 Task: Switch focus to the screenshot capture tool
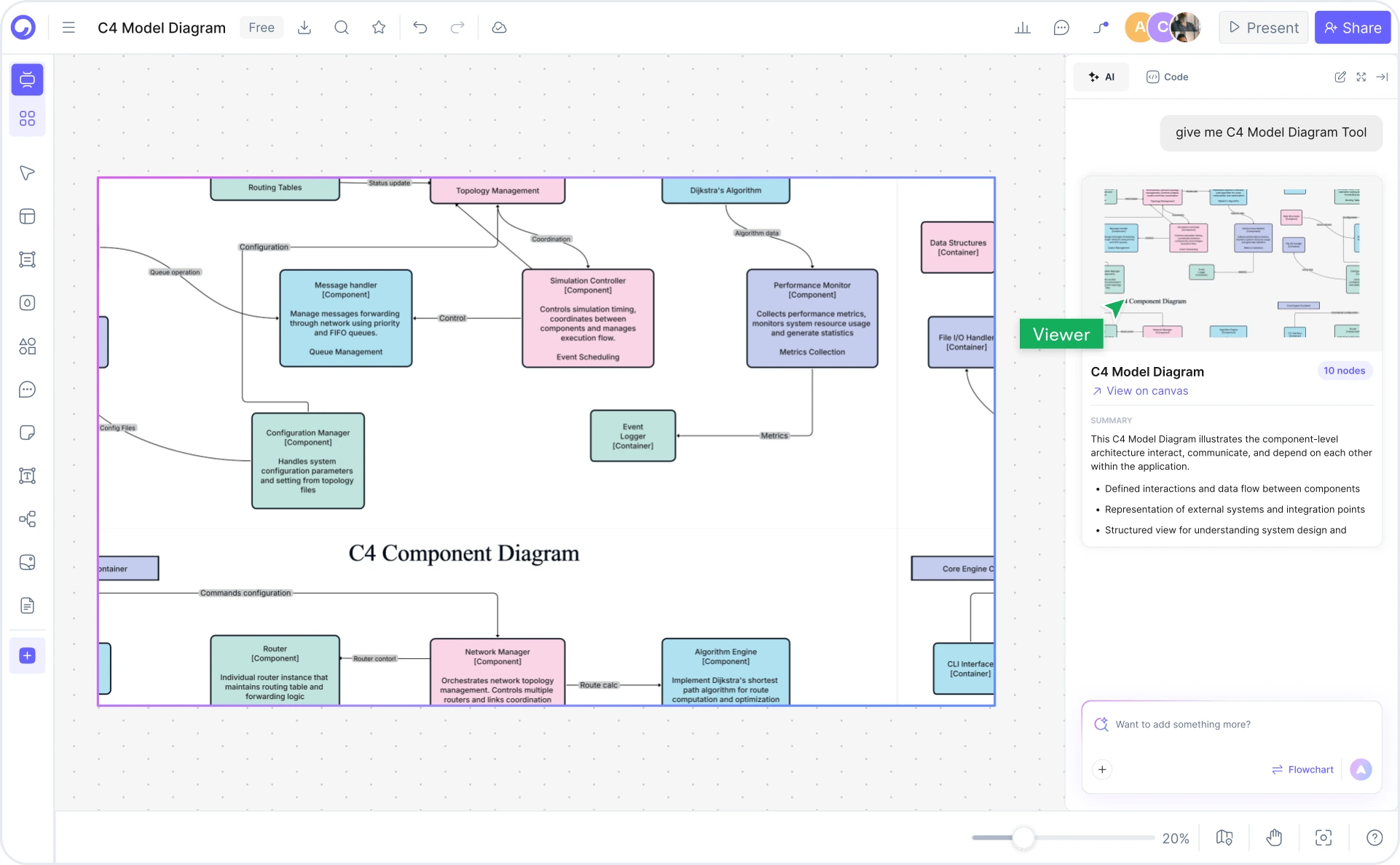pyautogui.click(x=1324, y=837)
